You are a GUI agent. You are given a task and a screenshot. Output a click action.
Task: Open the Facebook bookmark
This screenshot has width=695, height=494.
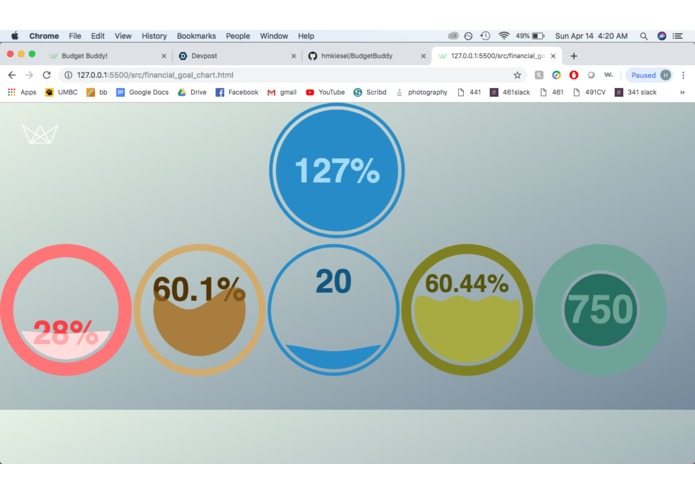tap(237, 92)
